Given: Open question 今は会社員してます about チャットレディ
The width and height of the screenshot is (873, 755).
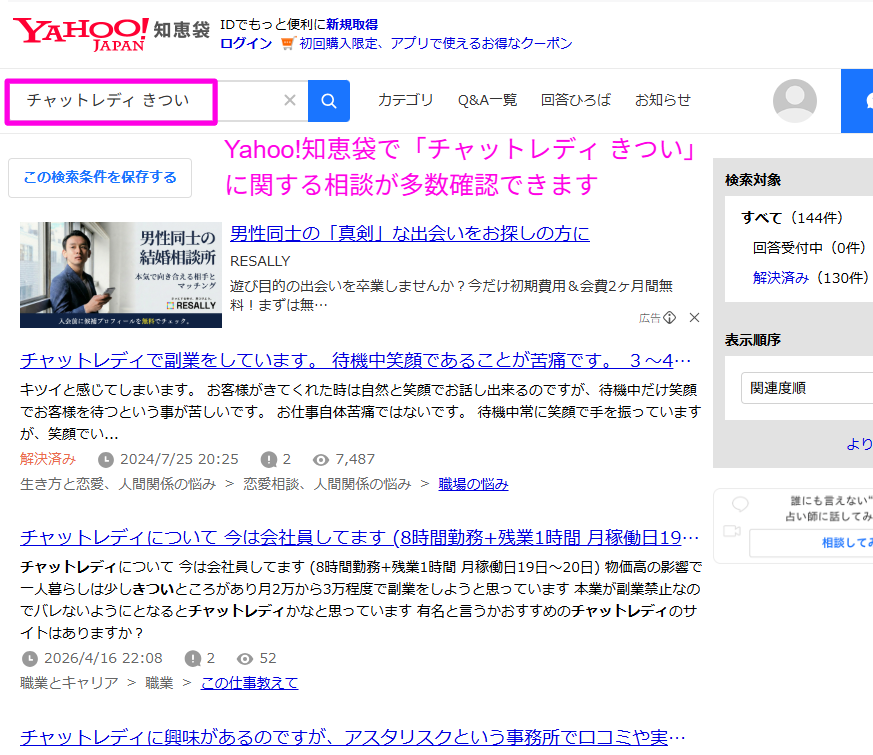Looking at the screenshot, I should (360, 537).
